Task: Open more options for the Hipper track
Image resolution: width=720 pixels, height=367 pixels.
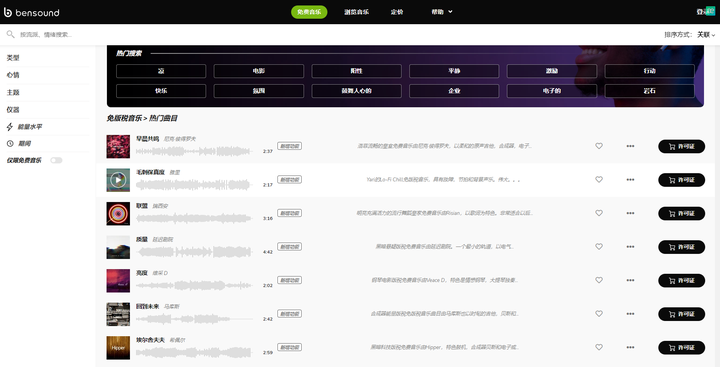Action: [630, 347]
